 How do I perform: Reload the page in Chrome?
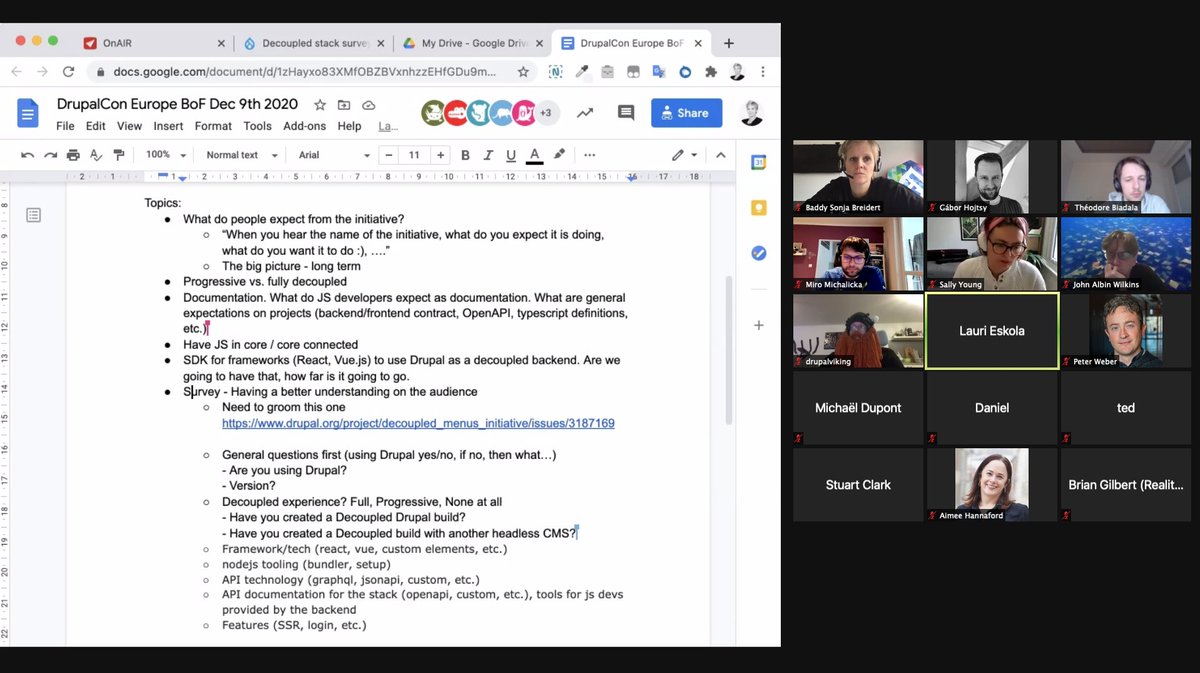coord(69,72)
